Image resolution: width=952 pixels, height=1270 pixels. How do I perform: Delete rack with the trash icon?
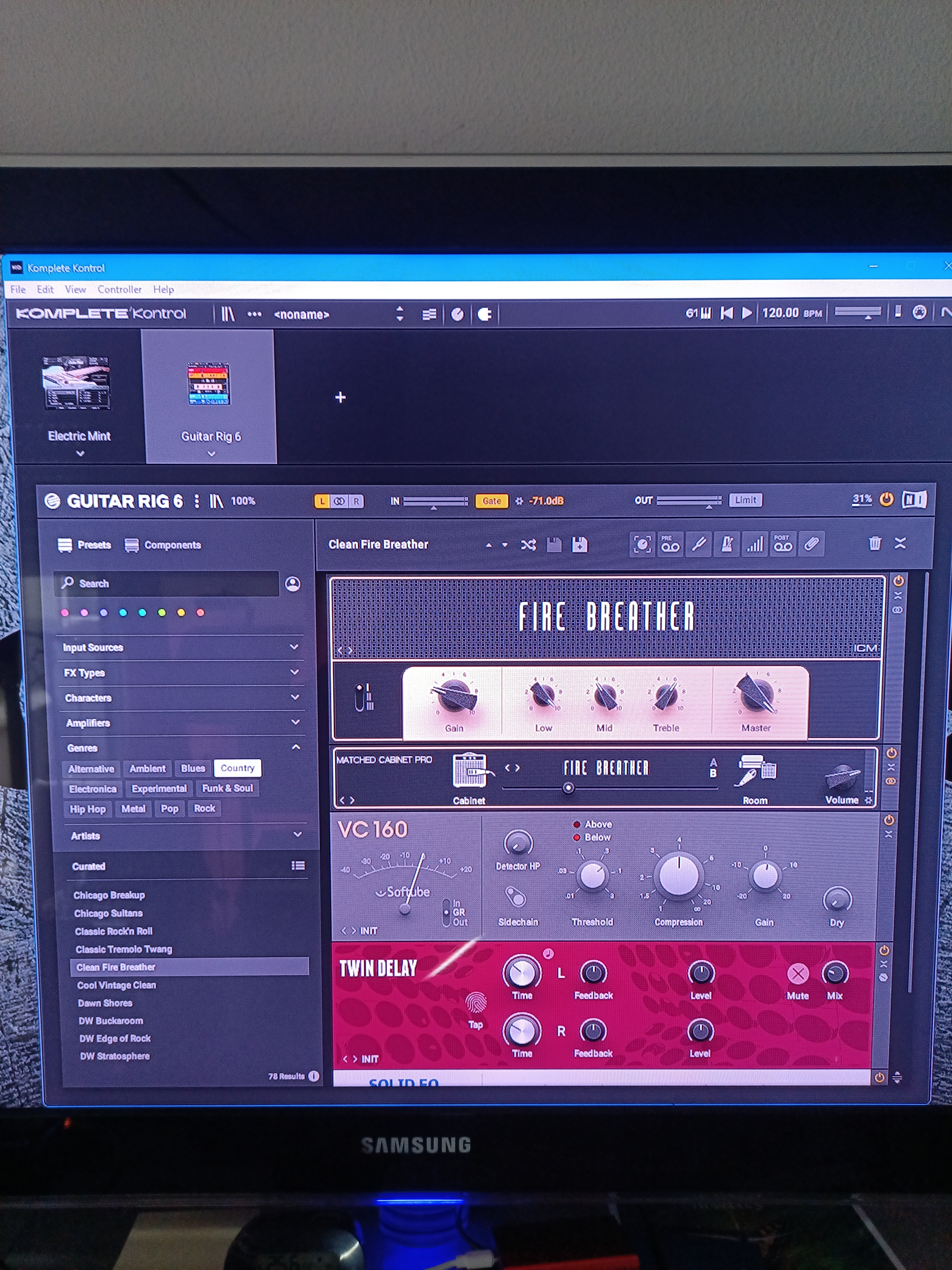875,543
